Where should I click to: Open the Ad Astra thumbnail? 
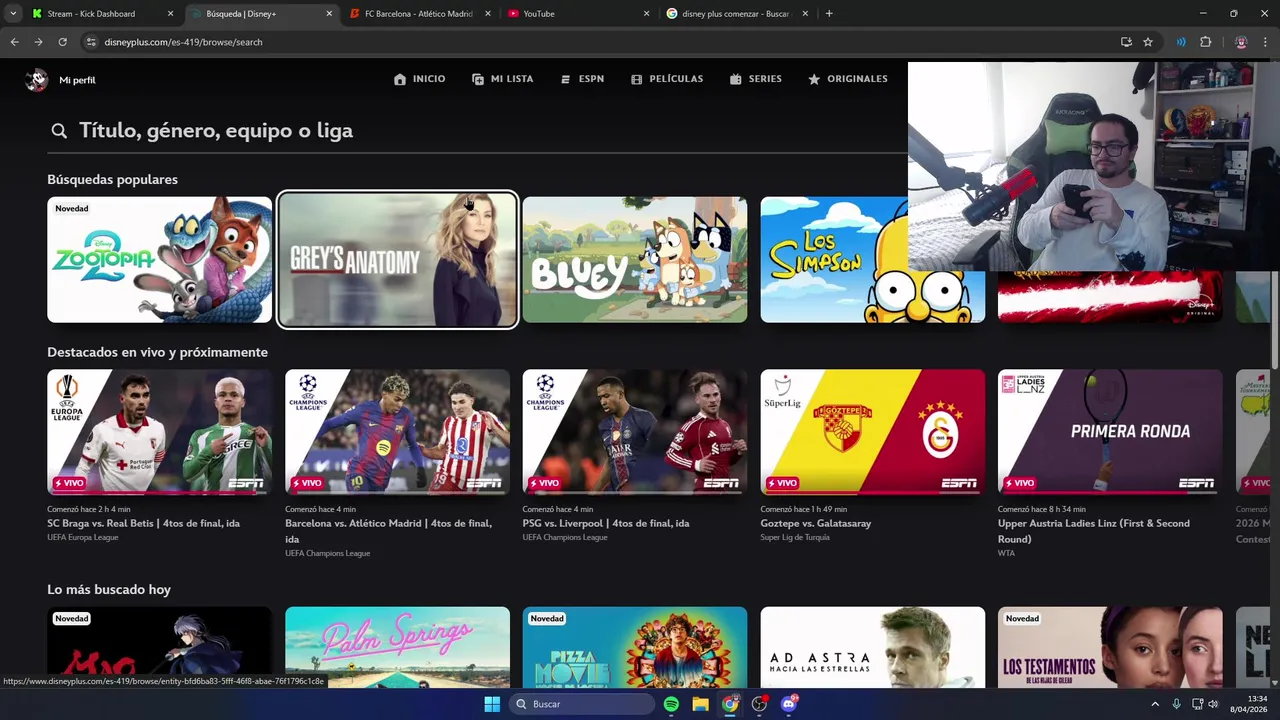[x=873, y=647]
